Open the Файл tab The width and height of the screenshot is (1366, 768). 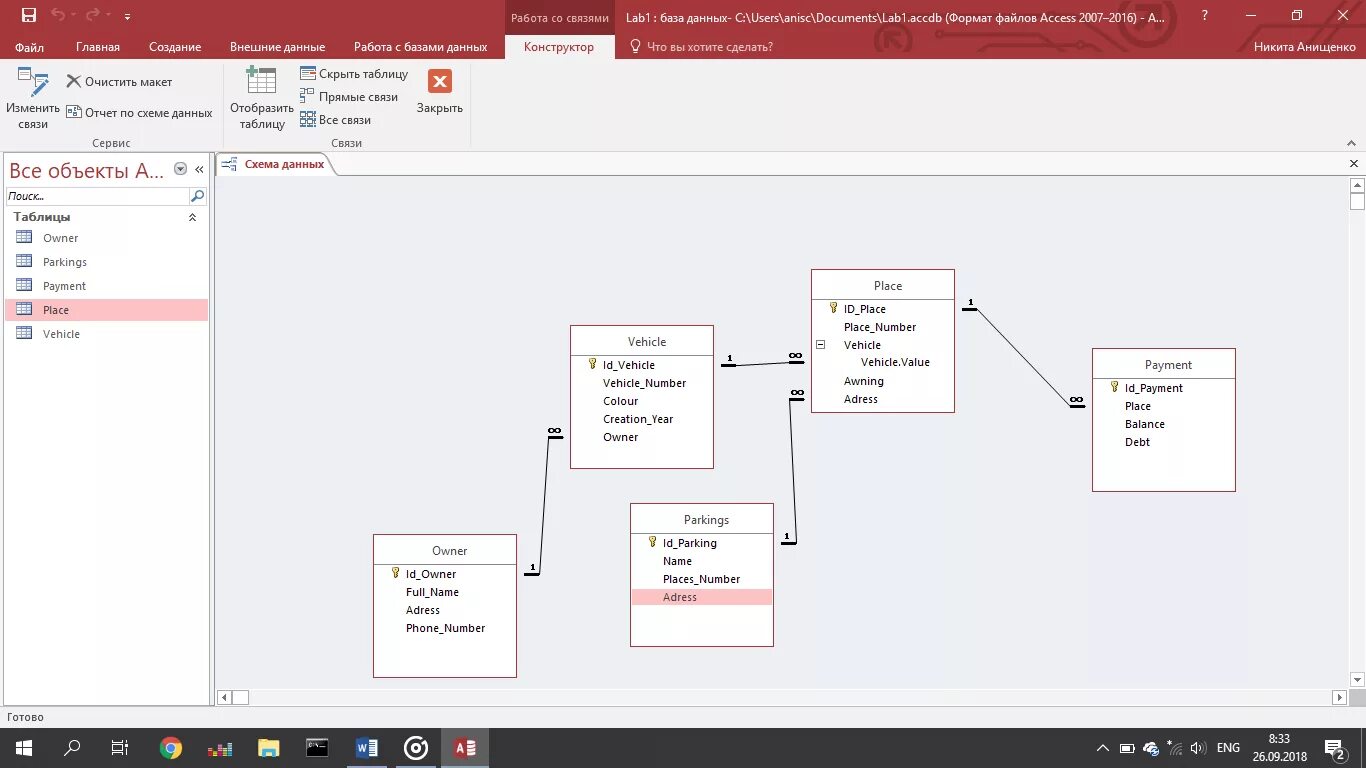29,47
